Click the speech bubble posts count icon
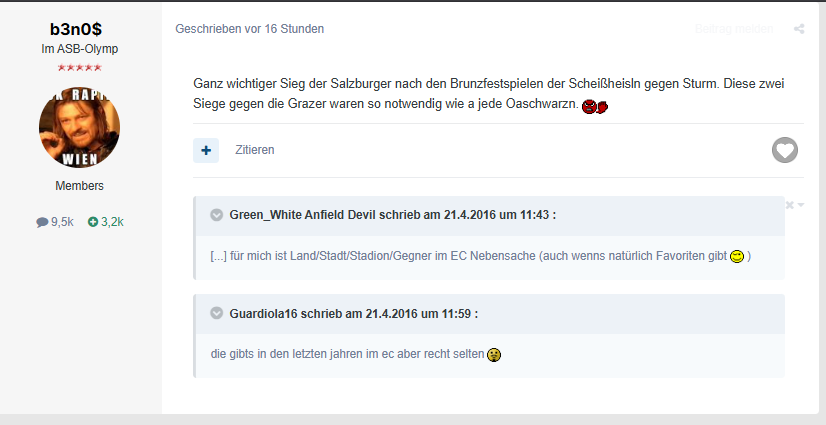Image resolution: width=826 pixels, height=425 pixels. [x=42, y=222]
